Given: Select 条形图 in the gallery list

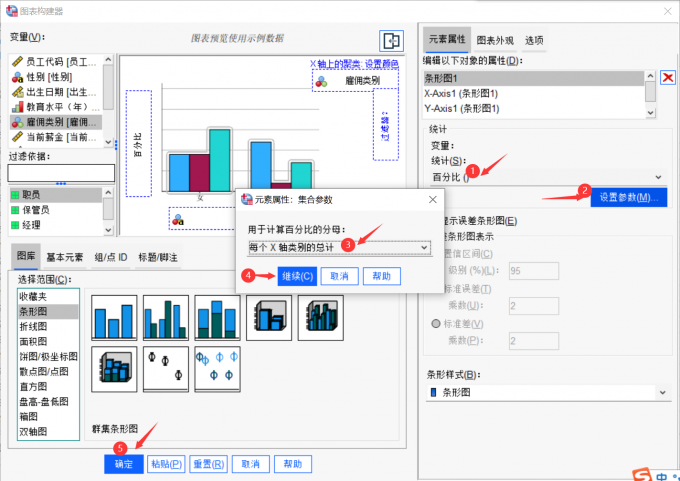Looking at the screenshot, I should tap(48, 311).
